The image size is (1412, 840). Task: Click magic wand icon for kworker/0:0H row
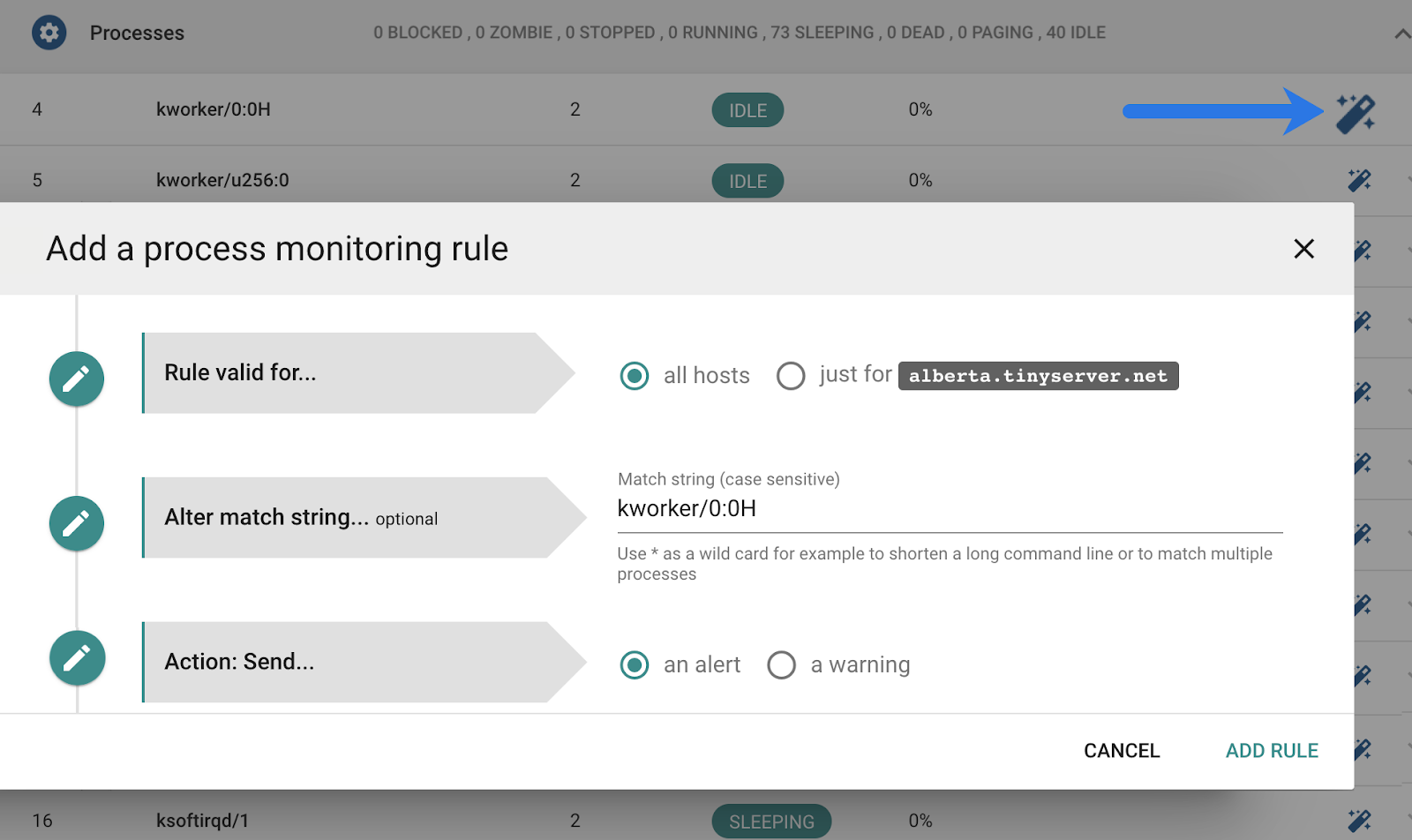point(1355,113)
